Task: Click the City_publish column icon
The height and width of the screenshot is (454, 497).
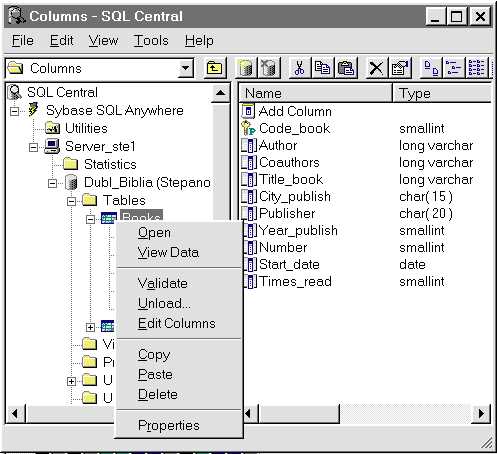Action: (249, 196)
